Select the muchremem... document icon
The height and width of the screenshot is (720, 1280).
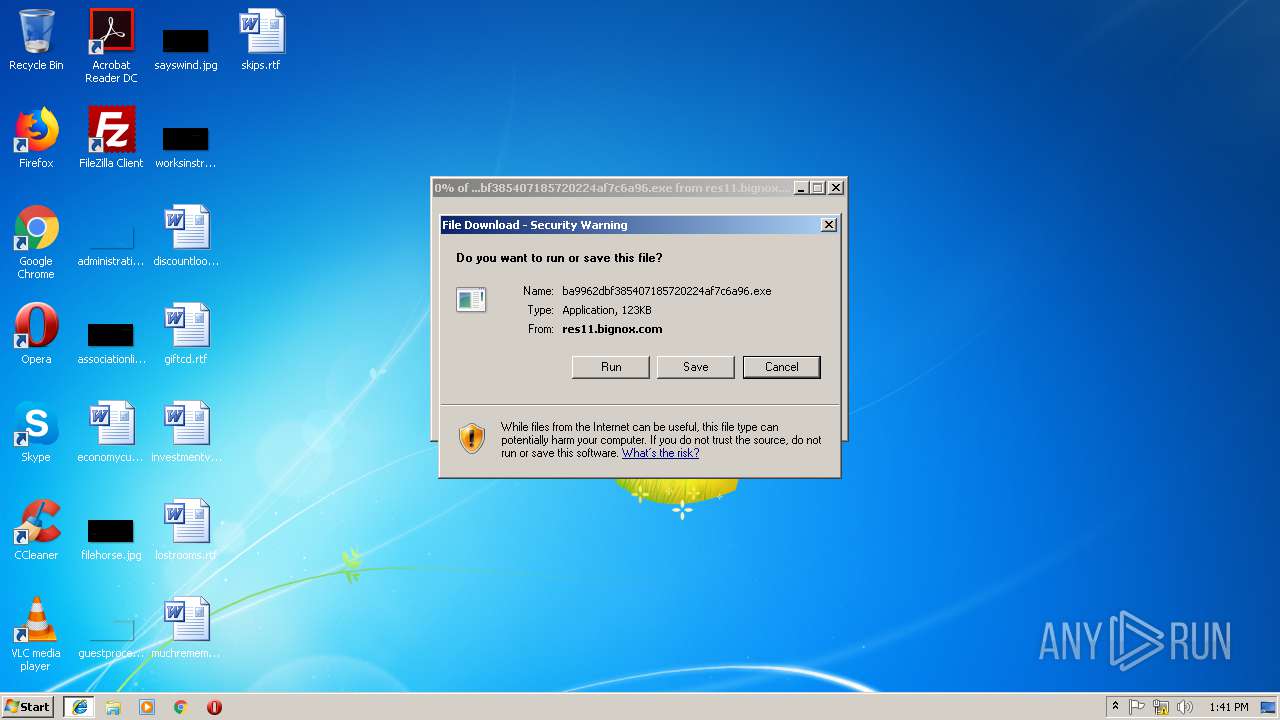coord(186,628)
